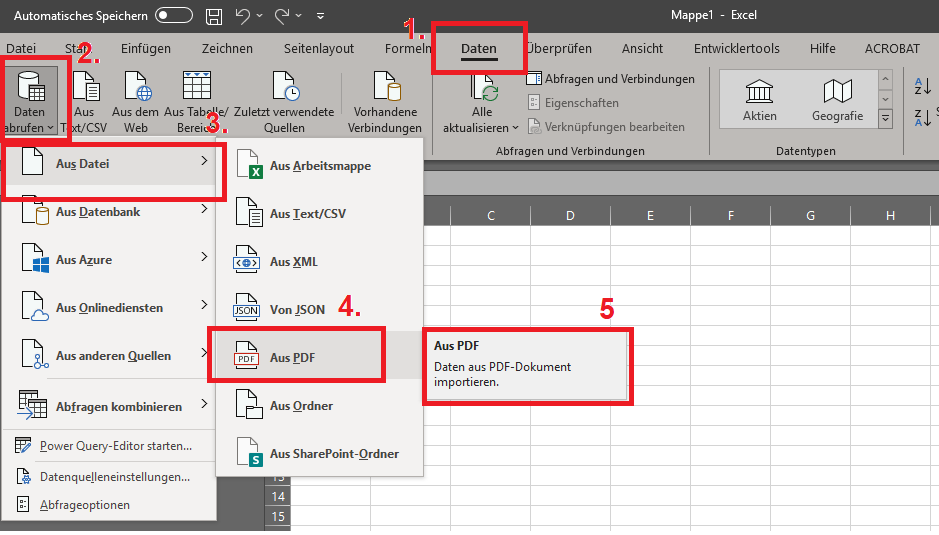Select column D header

(x=570, y=215)
